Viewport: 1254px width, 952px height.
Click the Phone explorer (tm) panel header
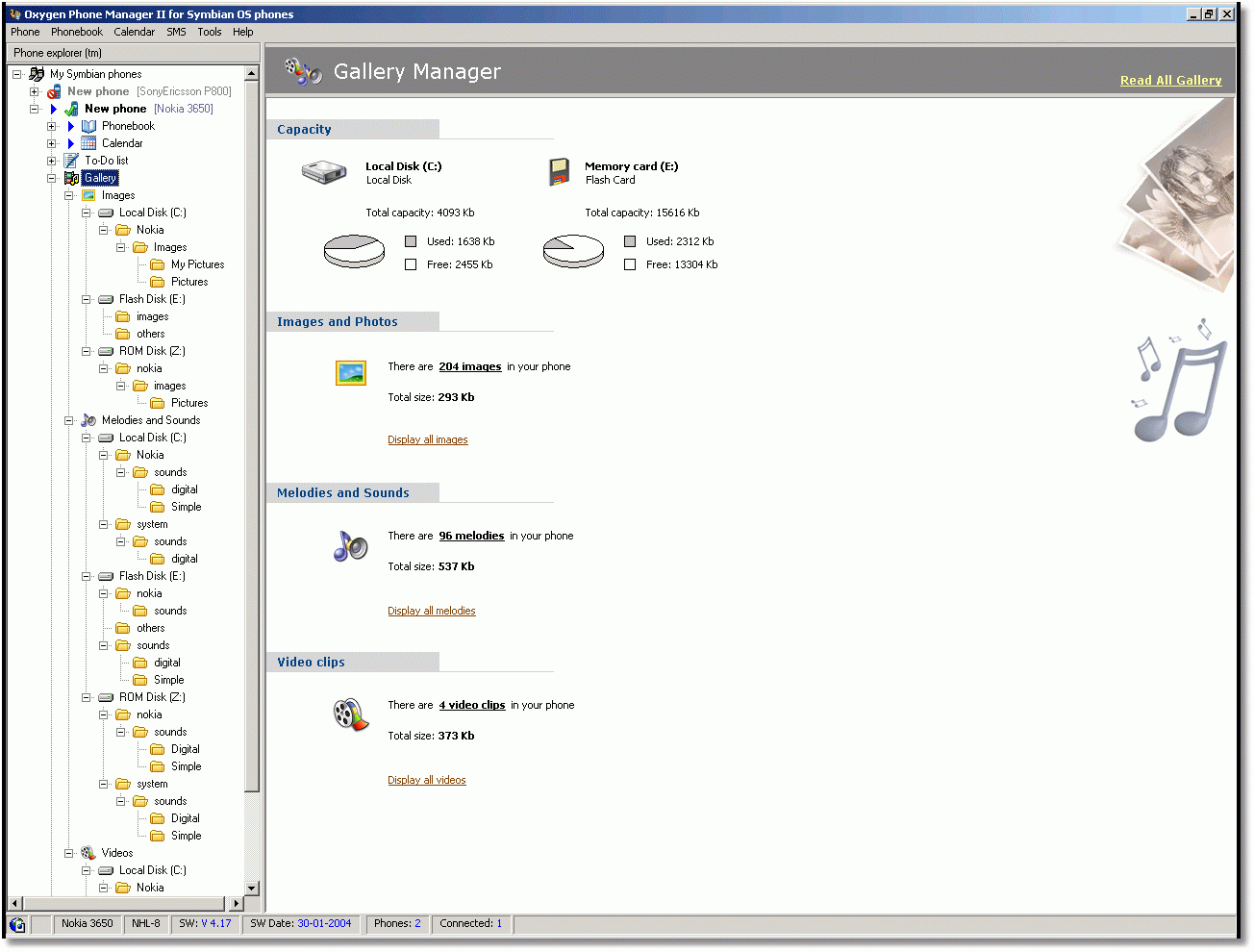coord(133,53)
